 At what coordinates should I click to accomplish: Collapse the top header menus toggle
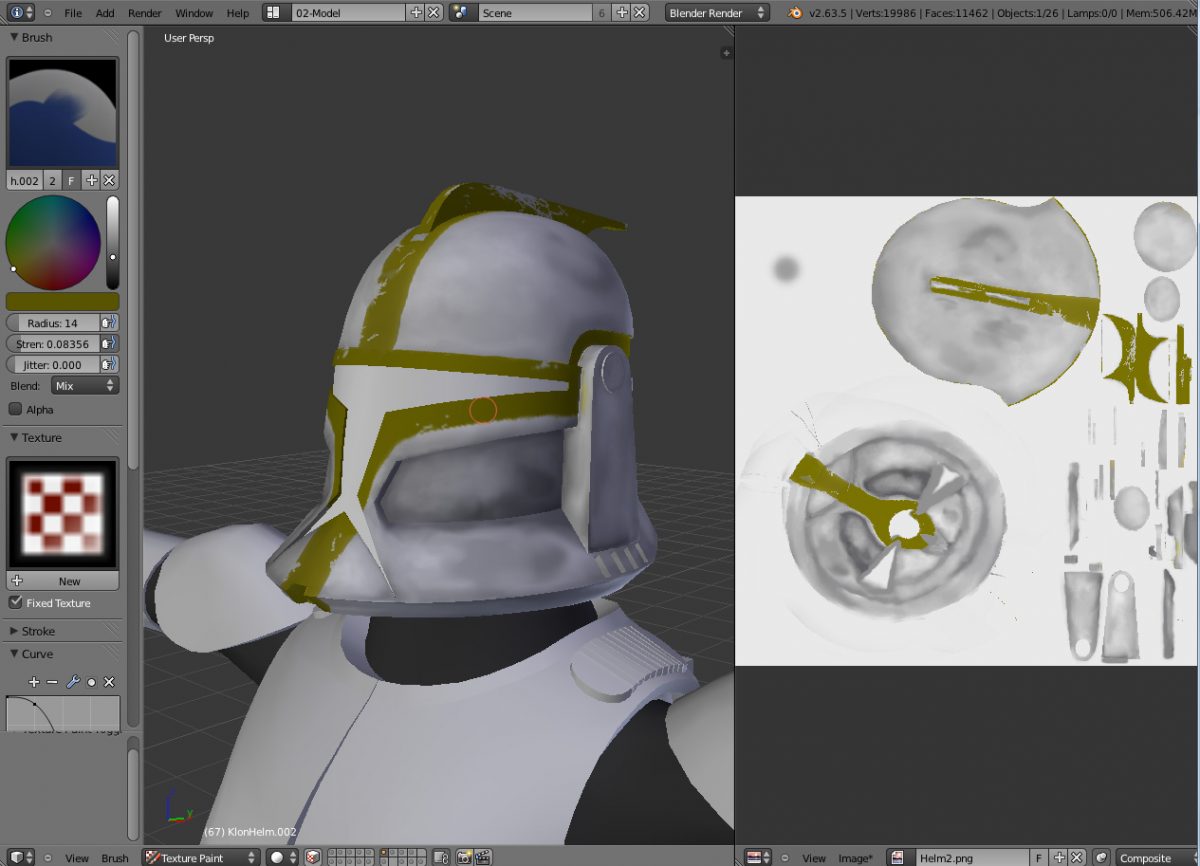[x=48, y=13]
